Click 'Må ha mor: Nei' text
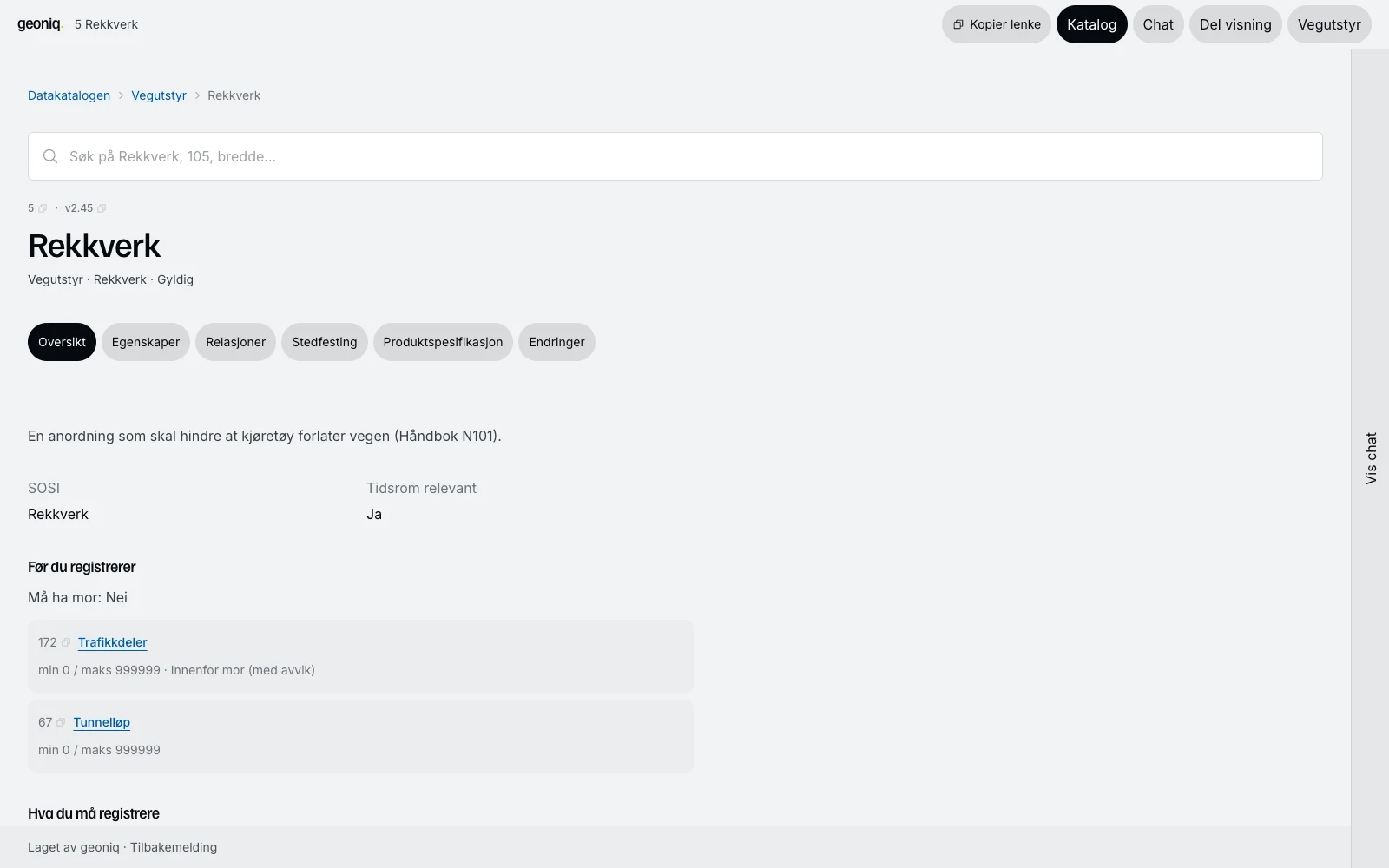This screenshot has height=868, width=1389. coord(77,597)
